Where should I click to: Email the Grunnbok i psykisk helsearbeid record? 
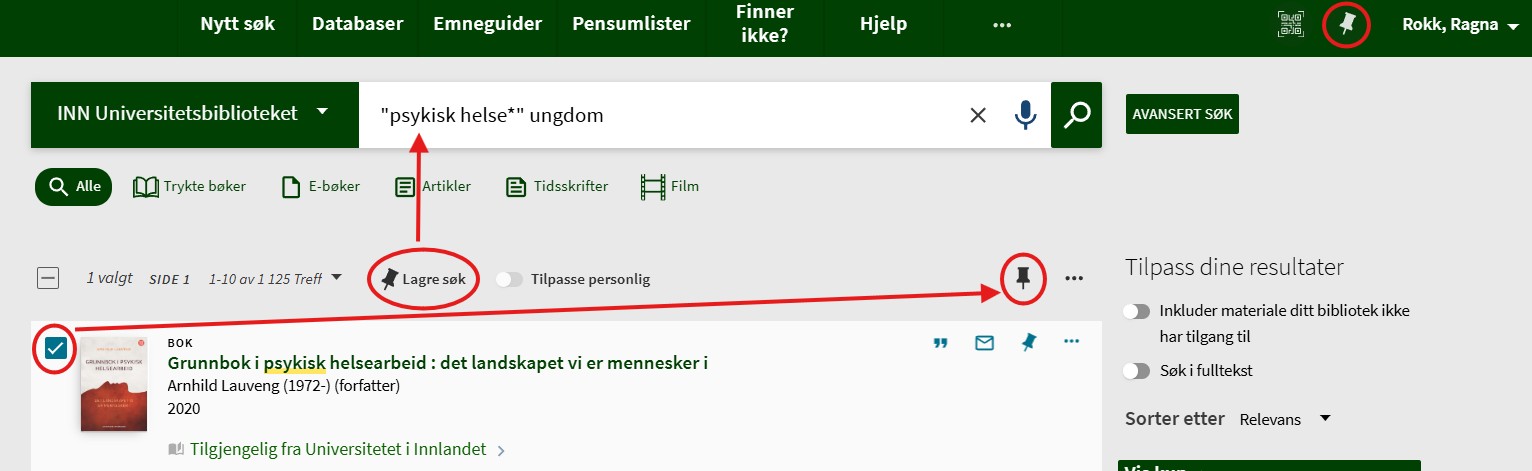[x=984, y=343]
